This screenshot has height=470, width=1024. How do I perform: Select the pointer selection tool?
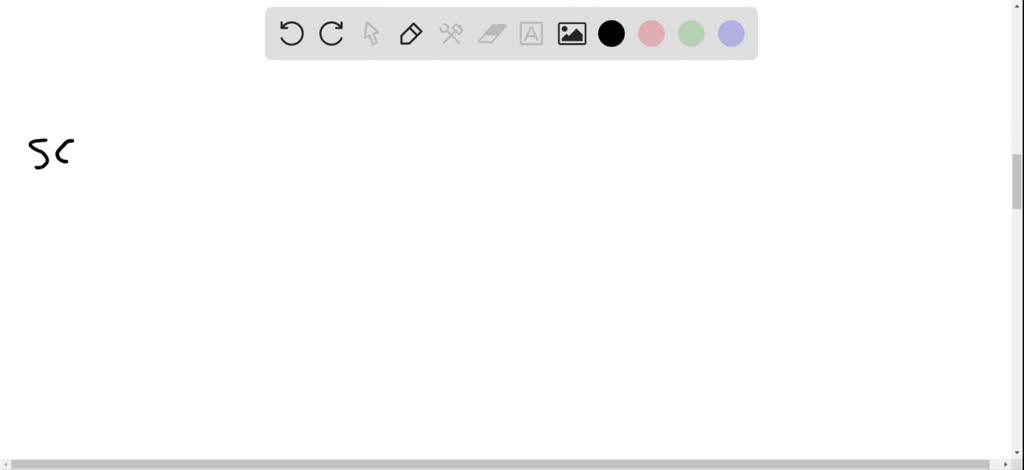click(371, 33)
